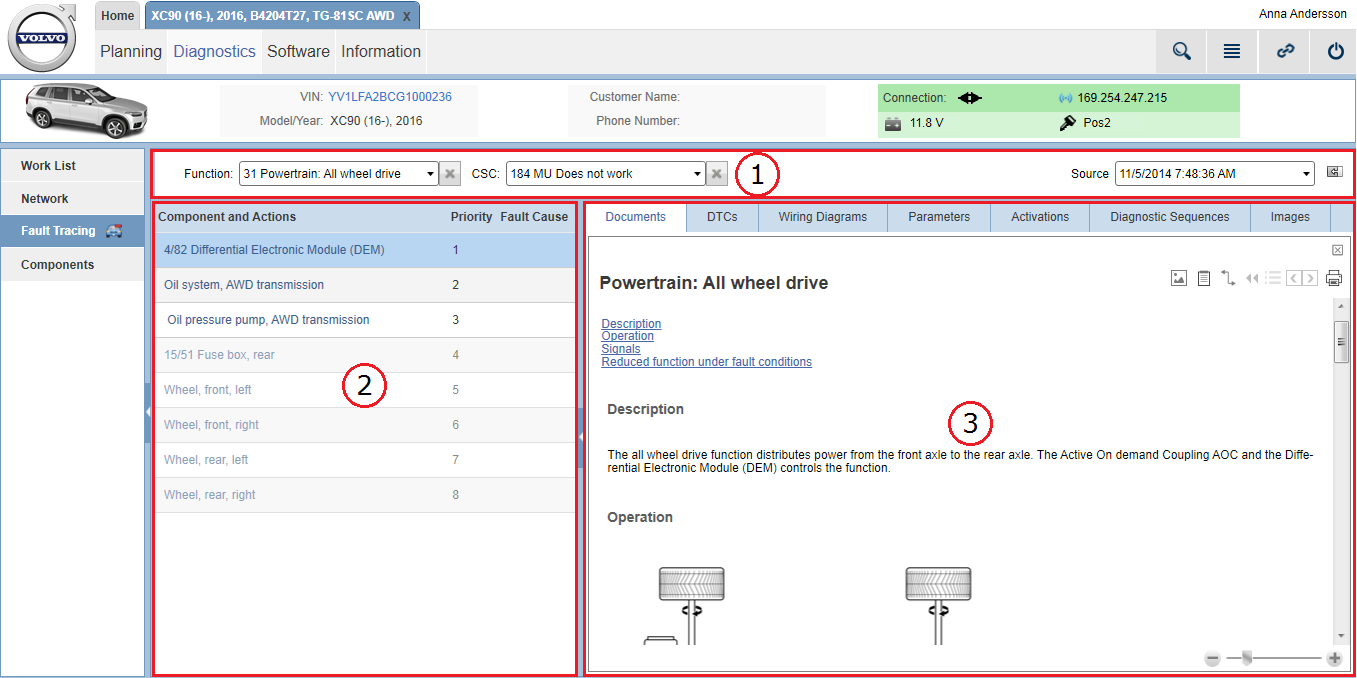Click the text page icon in document toolbar
The height and width of the screenshot is (678, 1357).
[1204, 278]
